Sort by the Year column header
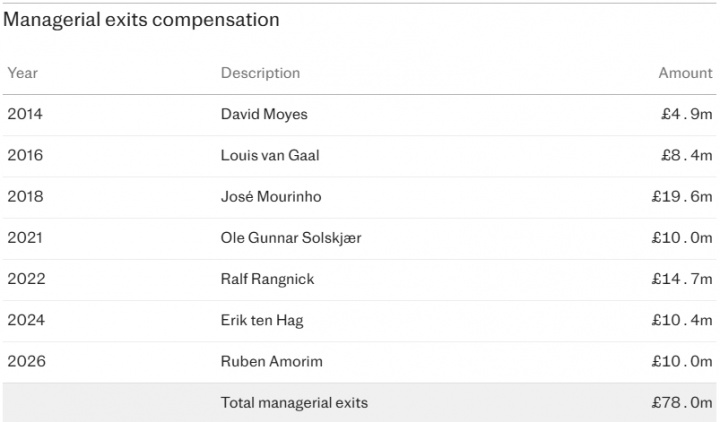The image size is (720, 422). click(x=22, y=73)
